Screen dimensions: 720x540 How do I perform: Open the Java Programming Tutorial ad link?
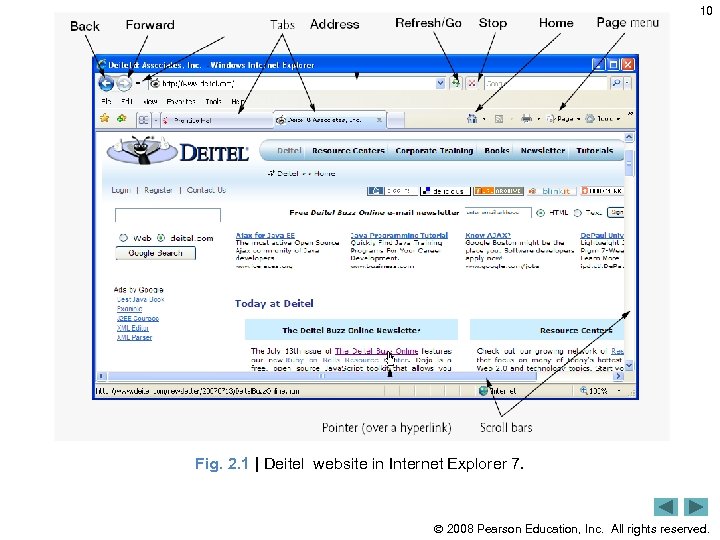pyautogui.click(x=399, y=235)
